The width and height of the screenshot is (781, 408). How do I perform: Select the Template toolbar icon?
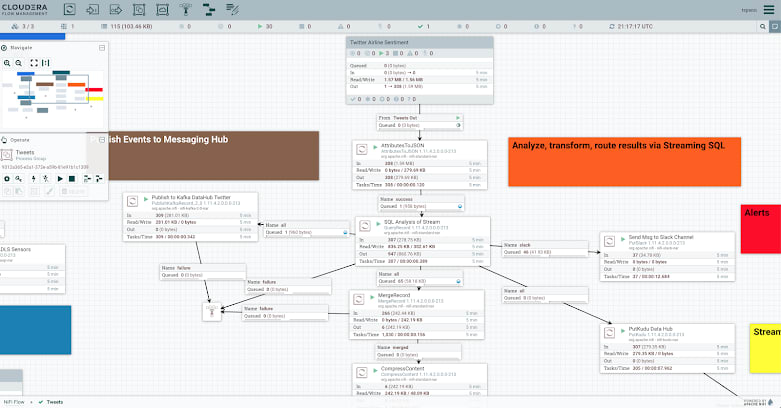click(x=209, y=9)
